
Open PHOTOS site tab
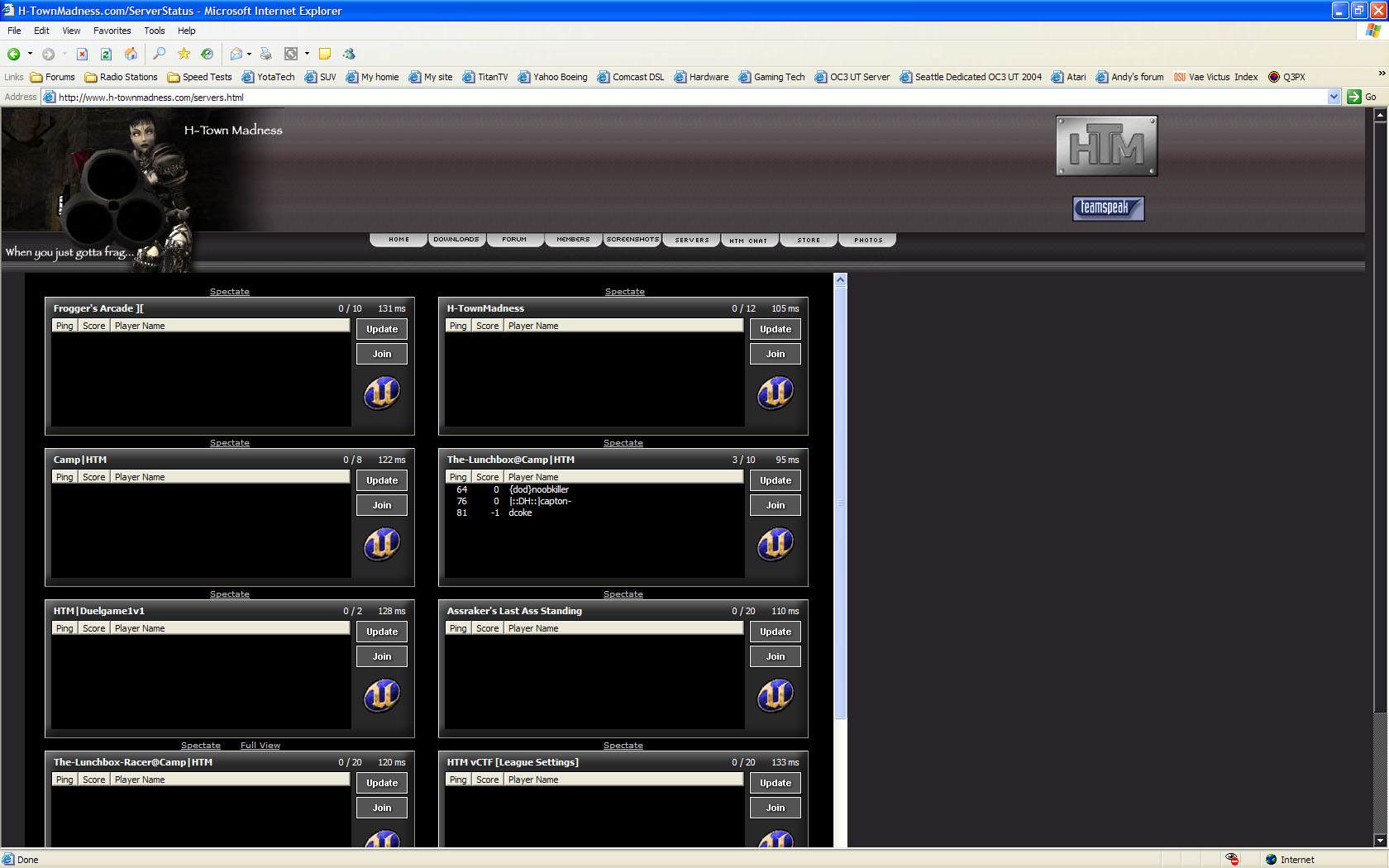(868, 240)
